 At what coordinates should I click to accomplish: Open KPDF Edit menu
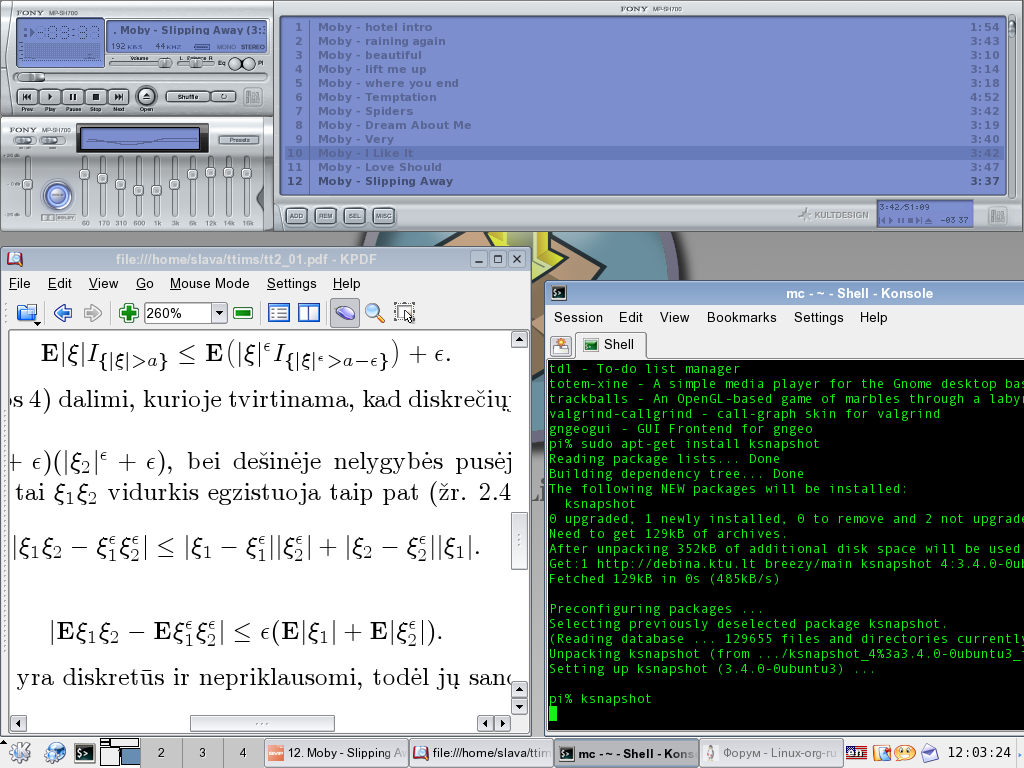59,283
